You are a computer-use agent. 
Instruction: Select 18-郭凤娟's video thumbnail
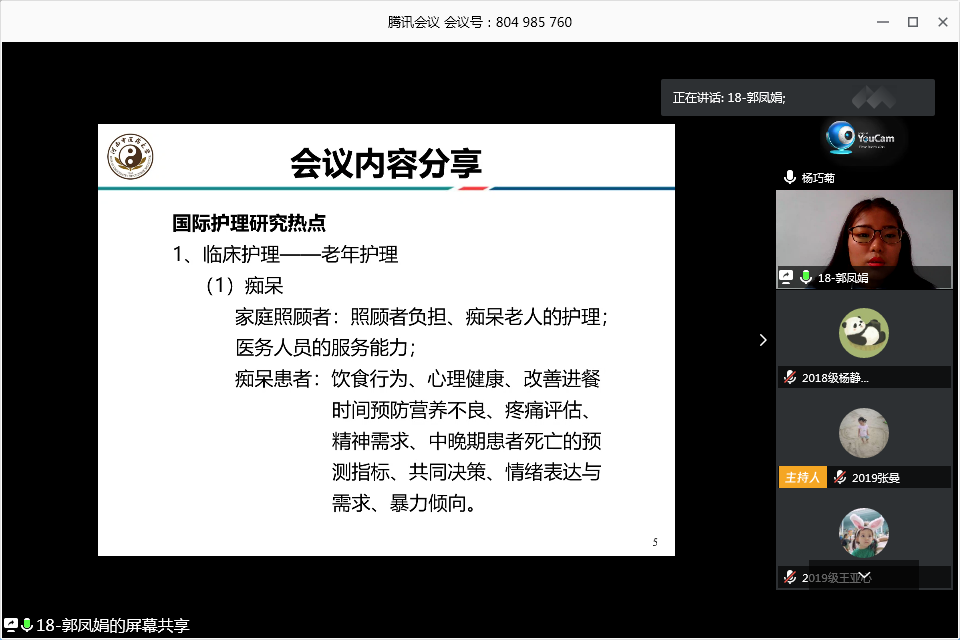[x=864, y=230]
